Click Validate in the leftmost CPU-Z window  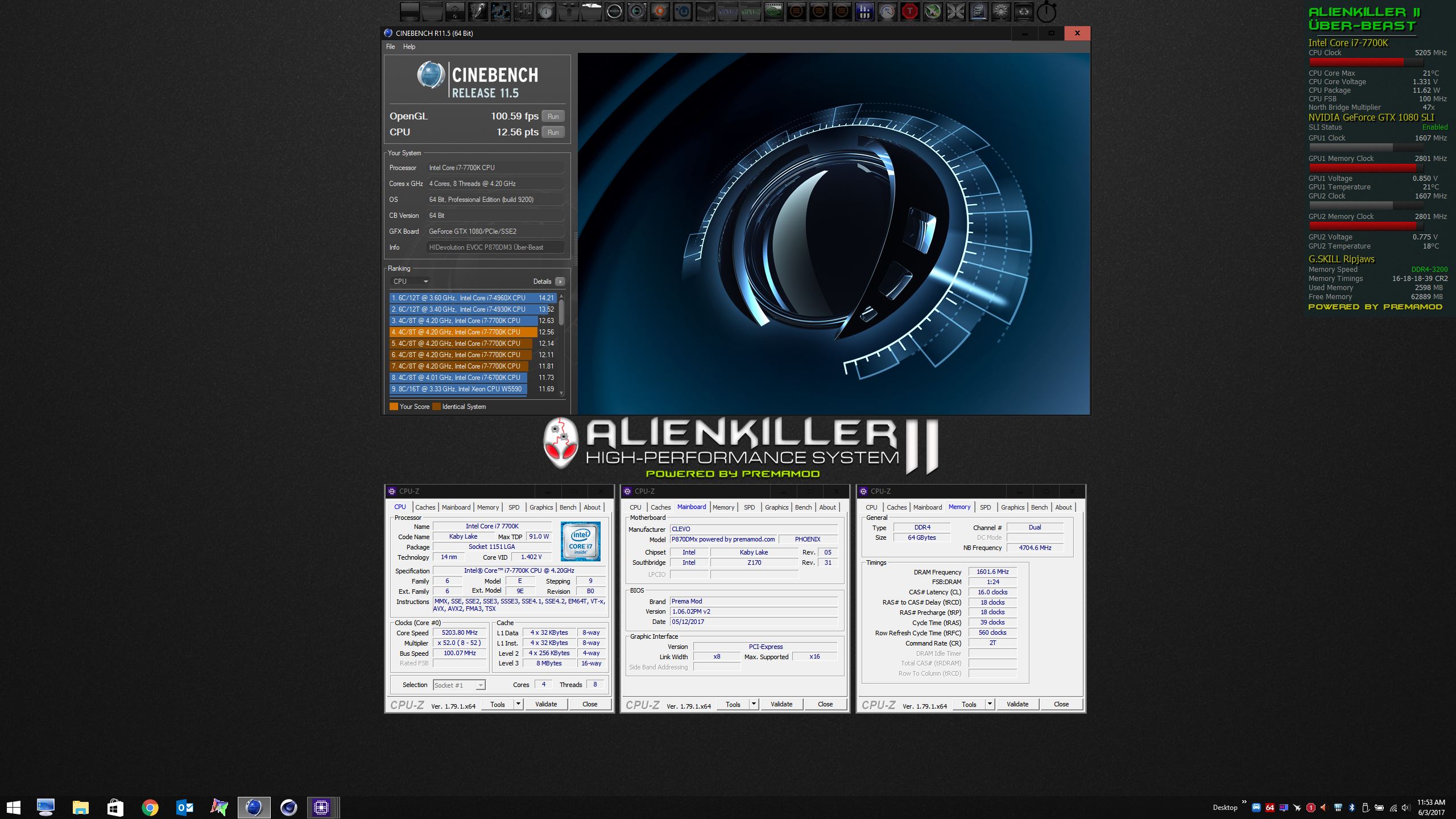click(x=546, y=704)
